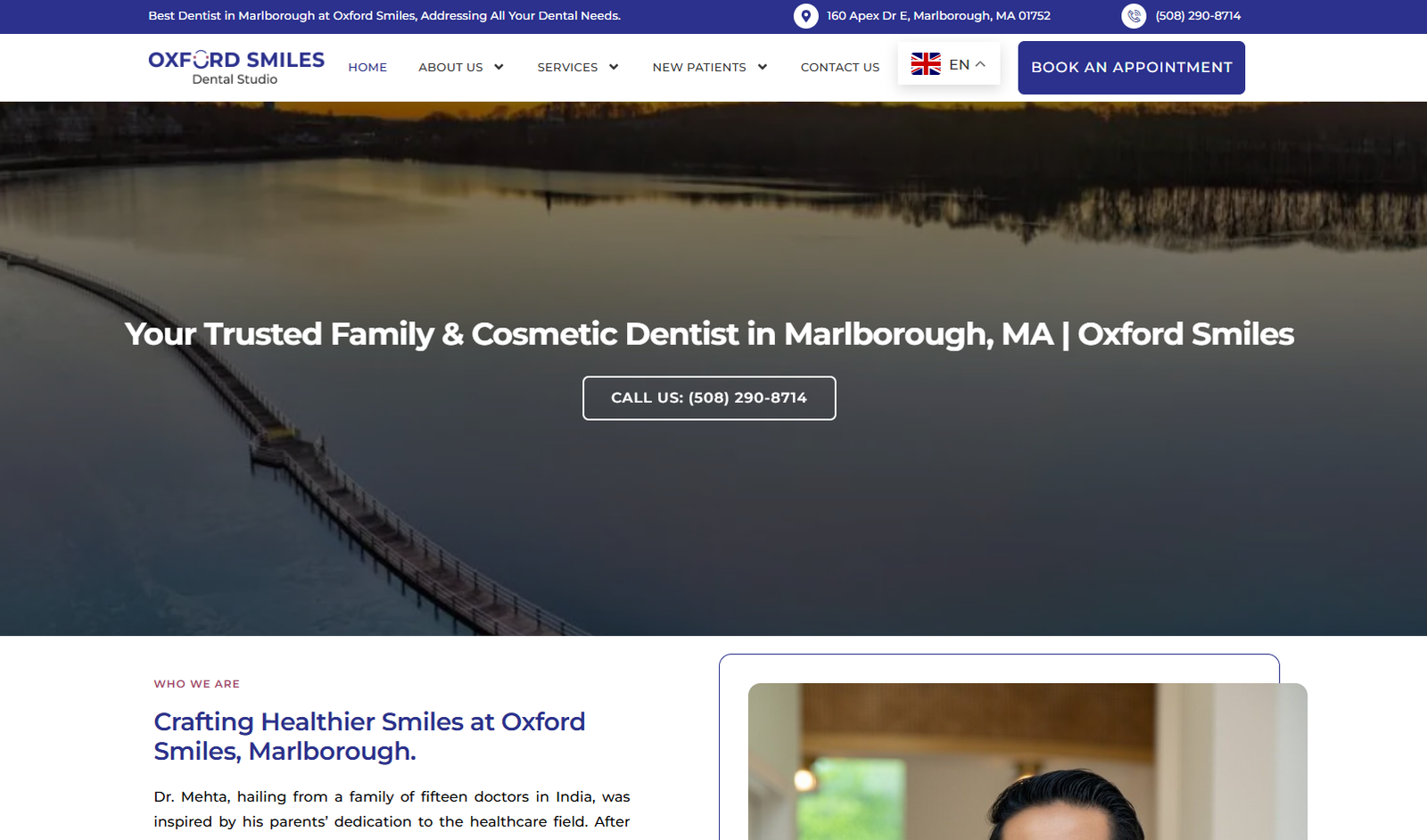This screenshot has height=840, width=1427.
Task: Expand the About Us dropdown arrow
Action: (499, 67)
